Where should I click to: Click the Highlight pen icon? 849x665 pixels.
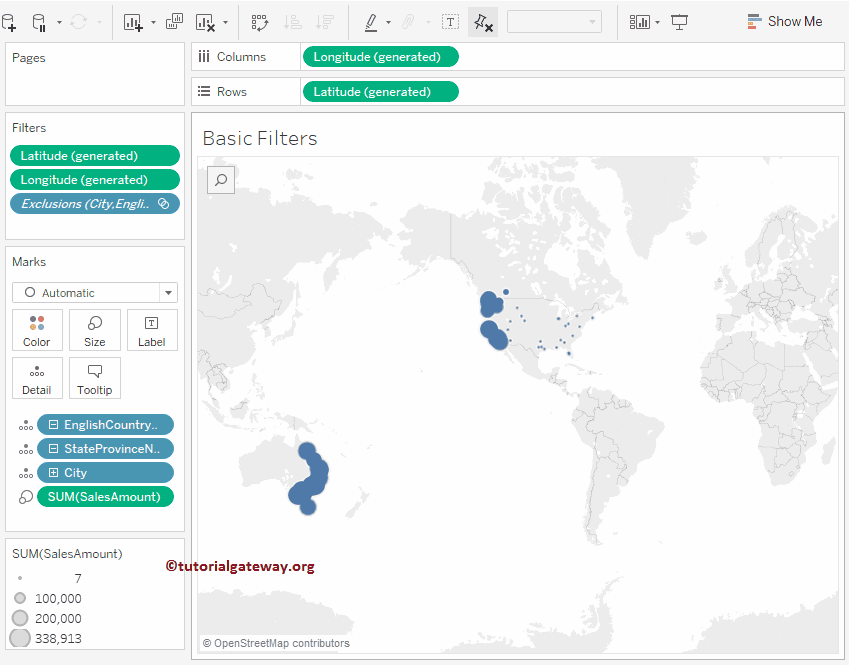click(370, 21)
